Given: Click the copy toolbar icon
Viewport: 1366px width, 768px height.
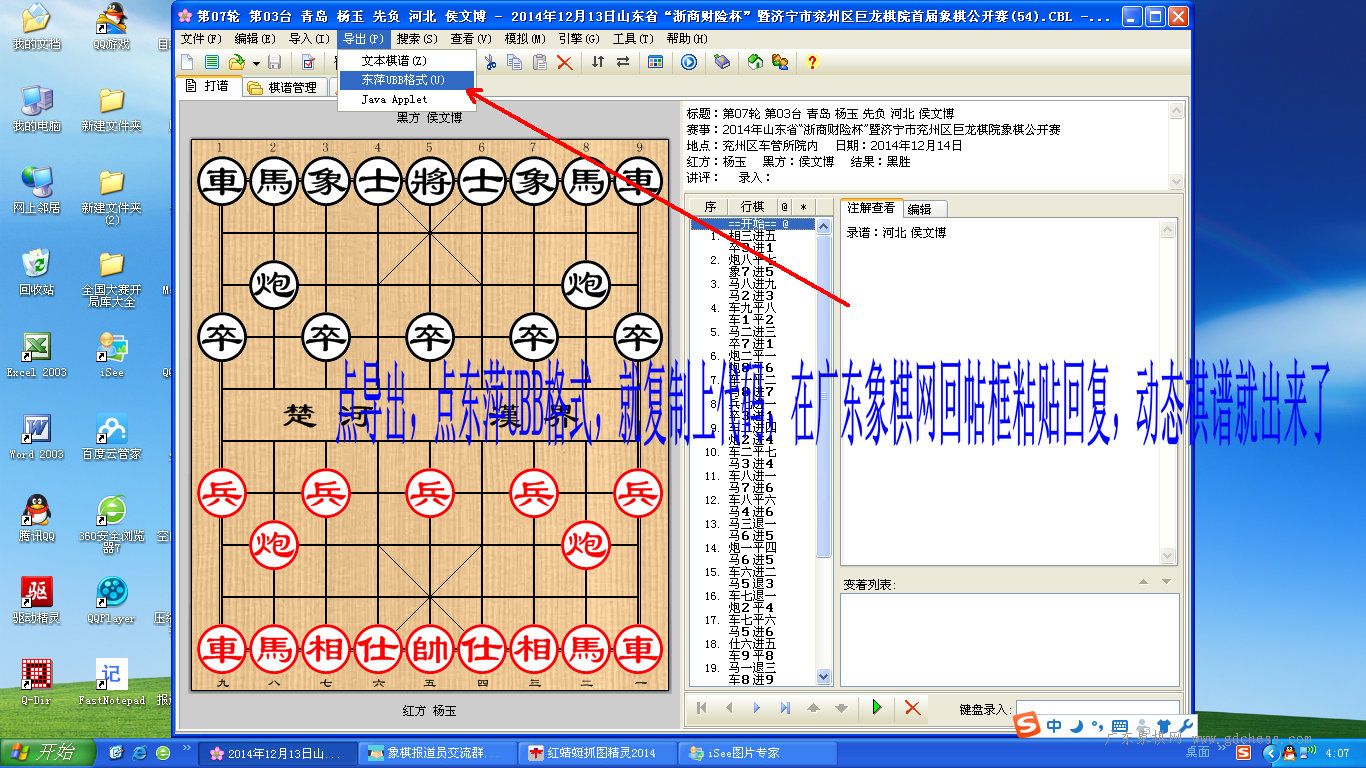Looking at the screenshot, I should (x=515, y=62).
